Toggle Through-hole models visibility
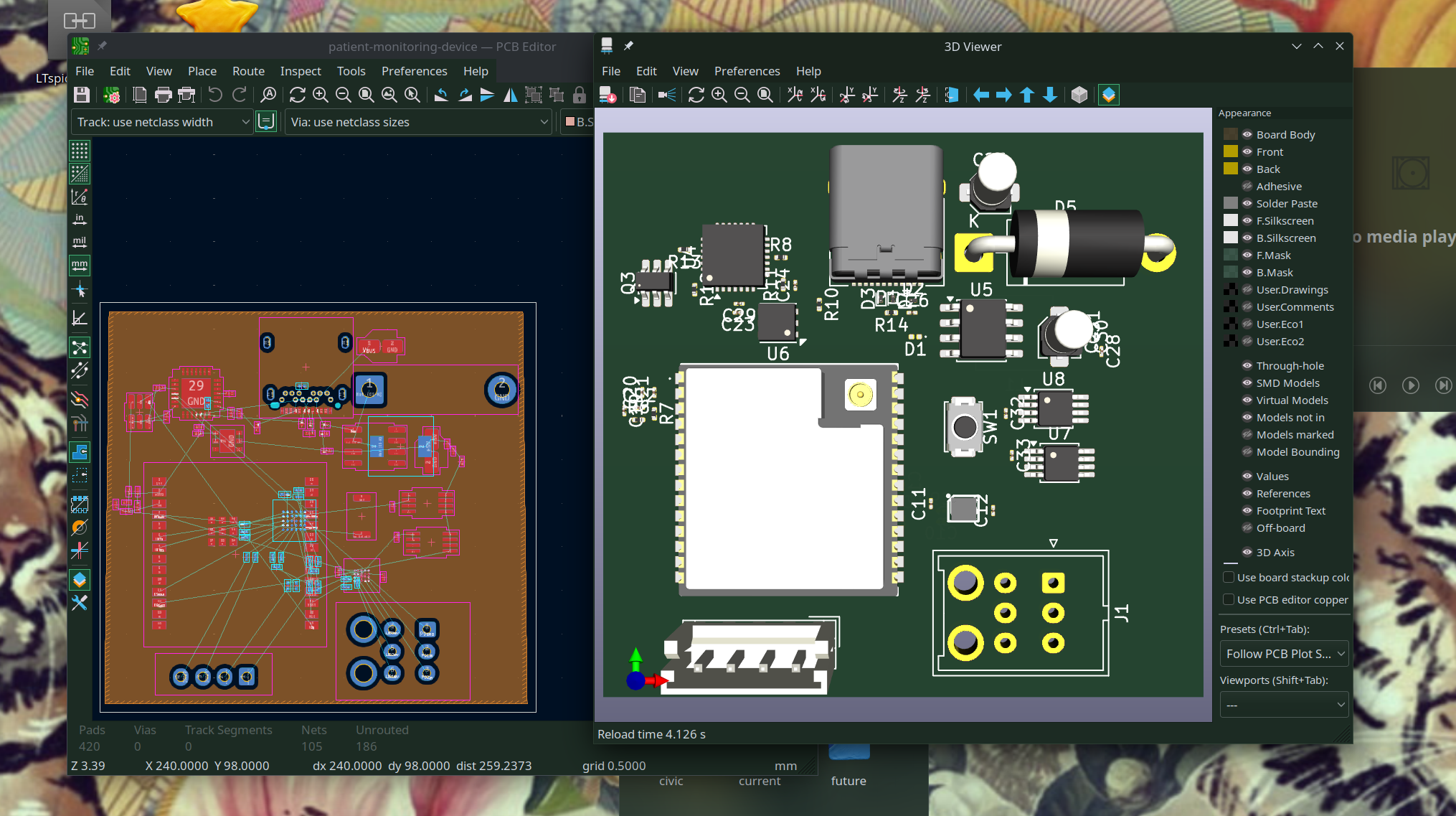The height and width of the screenshot is (816, 1456). pyautogui.click(x=1247, y=366)
